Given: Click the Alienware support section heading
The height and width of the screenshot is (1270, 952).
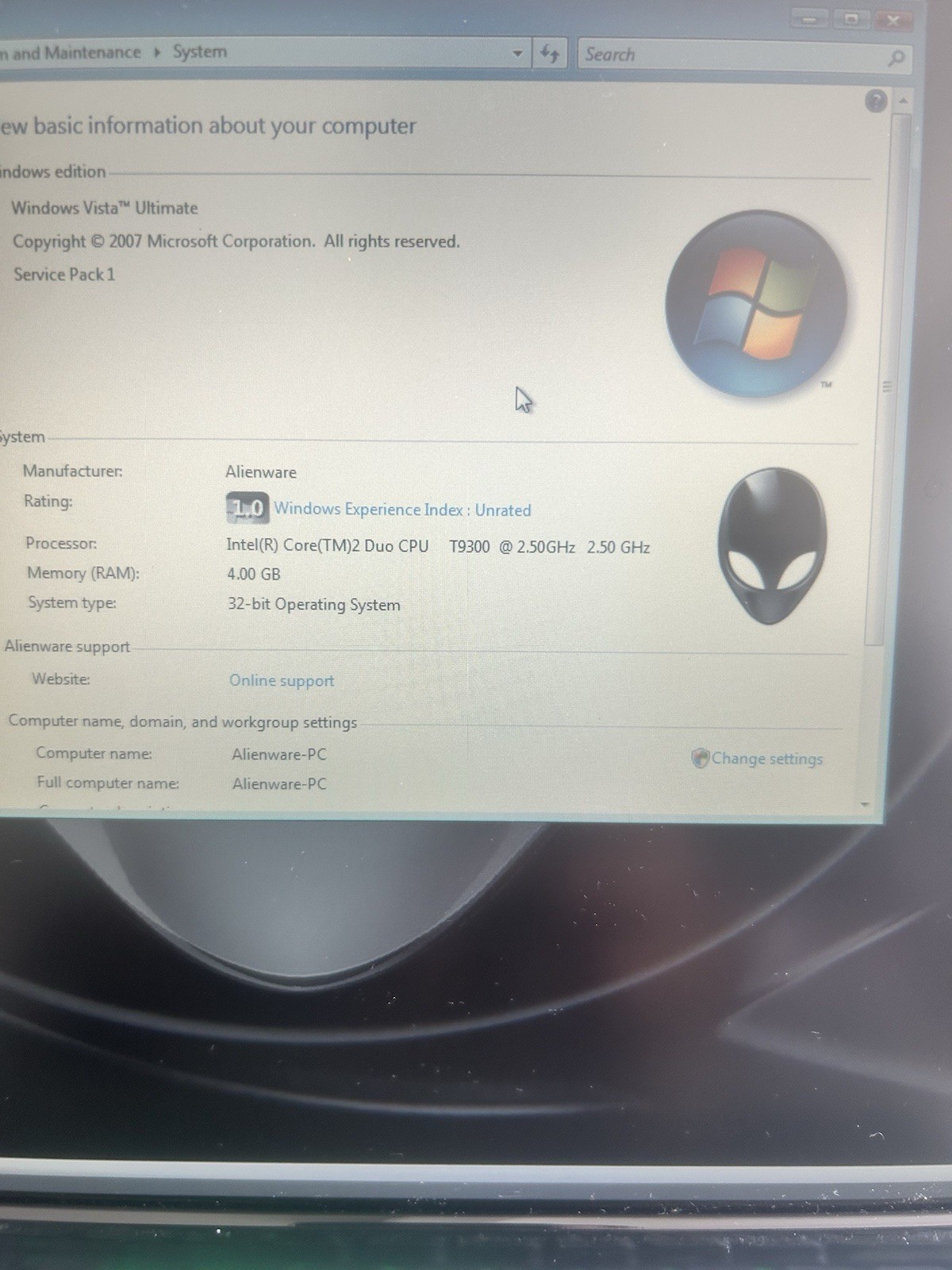Looking at the screenshot, I should (x=67, y=646).
